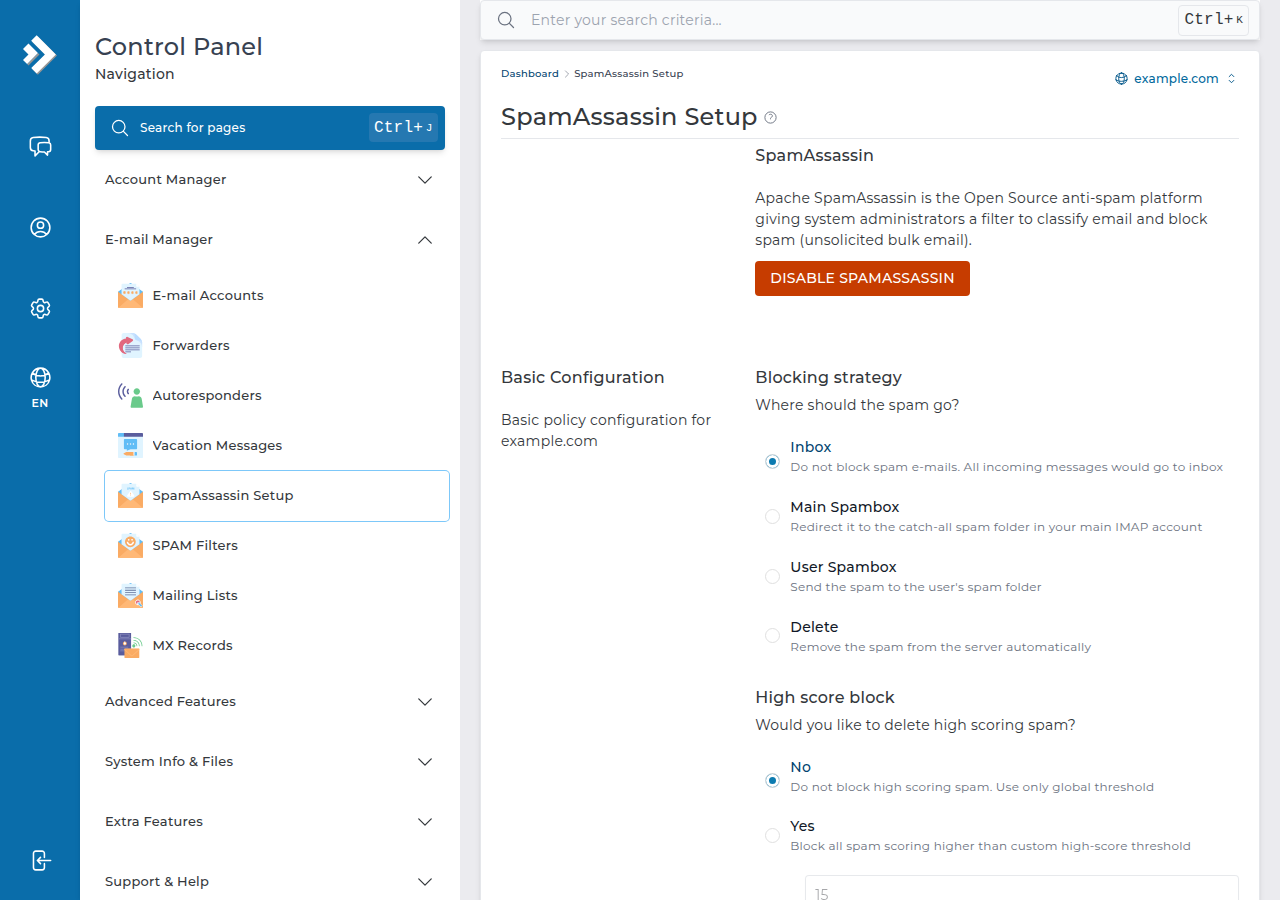Click the Ctrl+K shortcut badge
The height and width of the screenshot is (900, 1280).
click(1213, 20)
